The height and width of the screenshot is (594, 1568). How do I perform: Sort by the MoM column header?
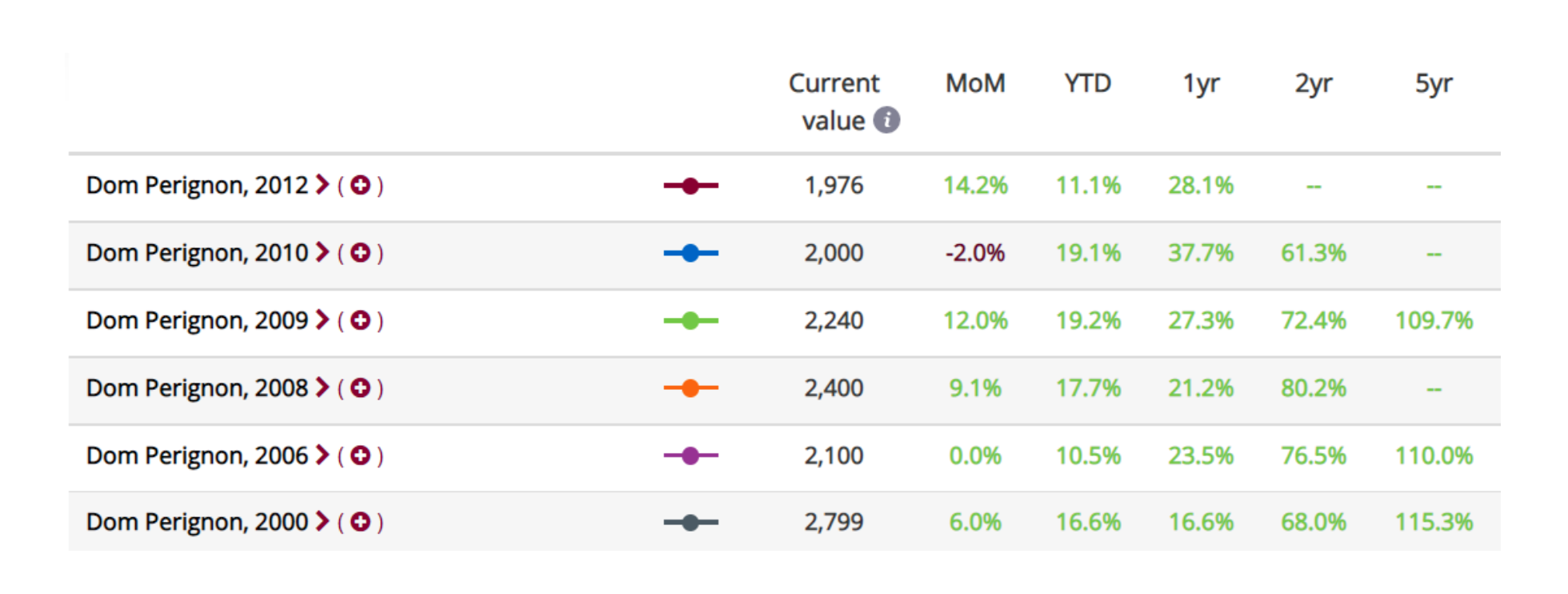975,83
